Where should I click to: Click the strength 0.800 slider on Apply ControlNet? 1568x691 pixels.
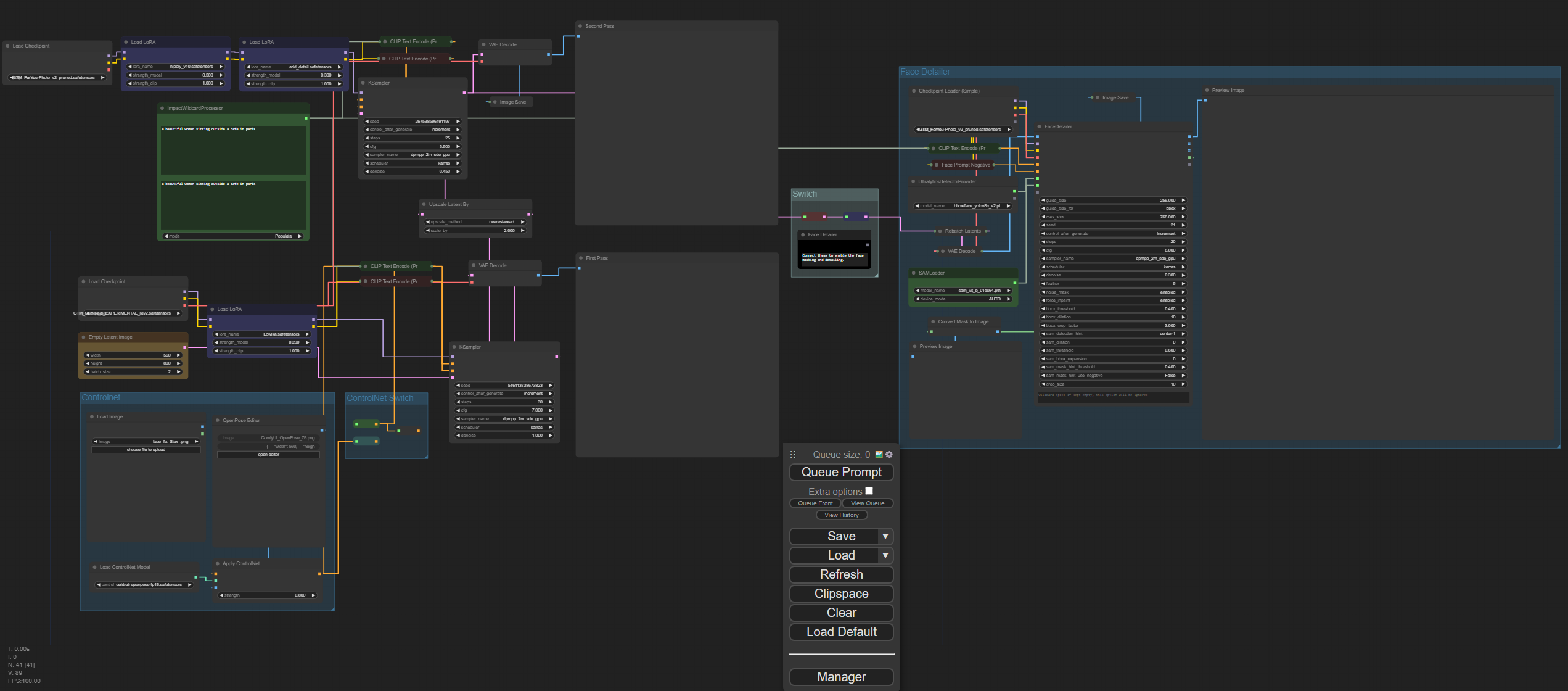[x=268, y=595]
